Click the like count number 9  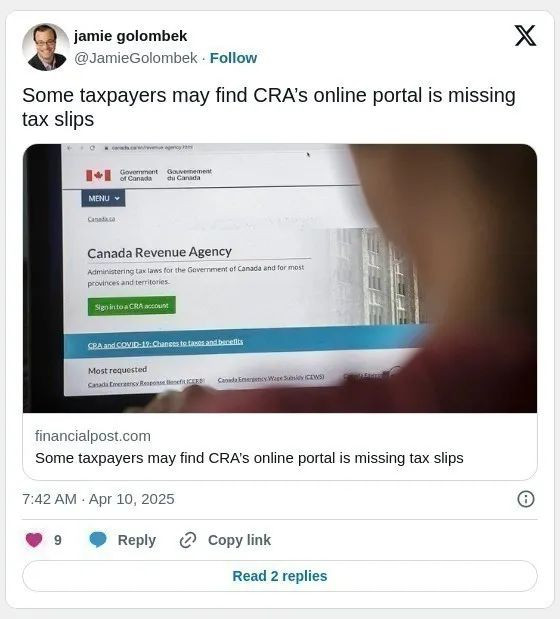58,540
